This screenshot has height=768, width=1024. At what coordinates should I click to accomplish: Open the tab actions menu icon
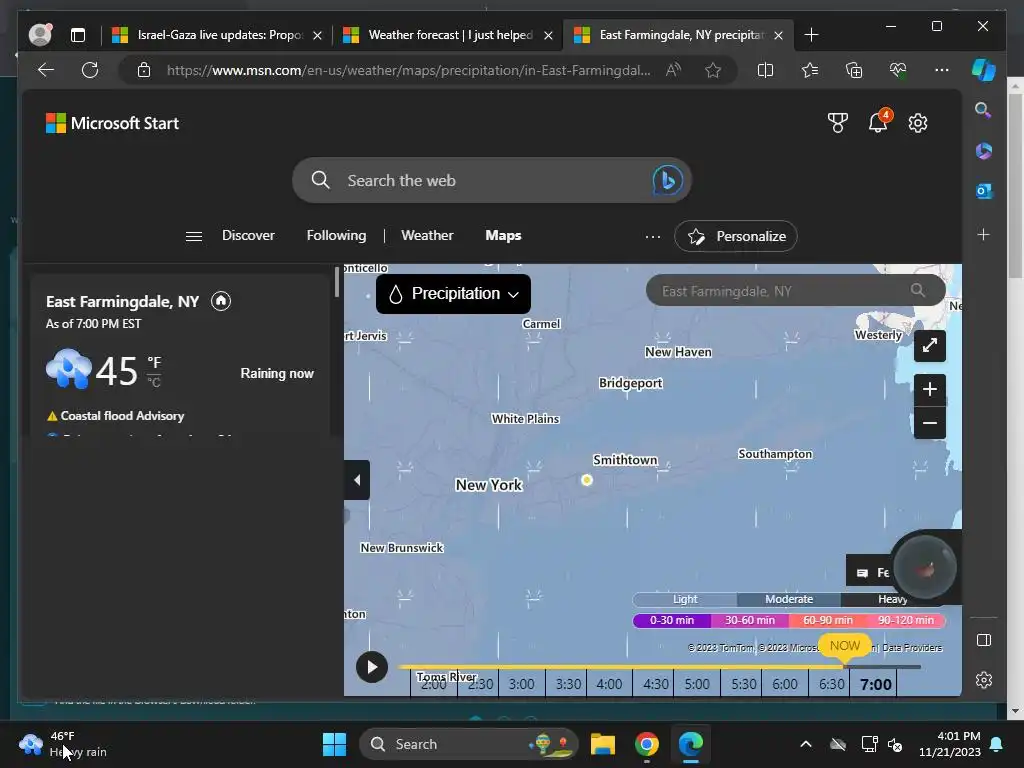click(78, 35)
